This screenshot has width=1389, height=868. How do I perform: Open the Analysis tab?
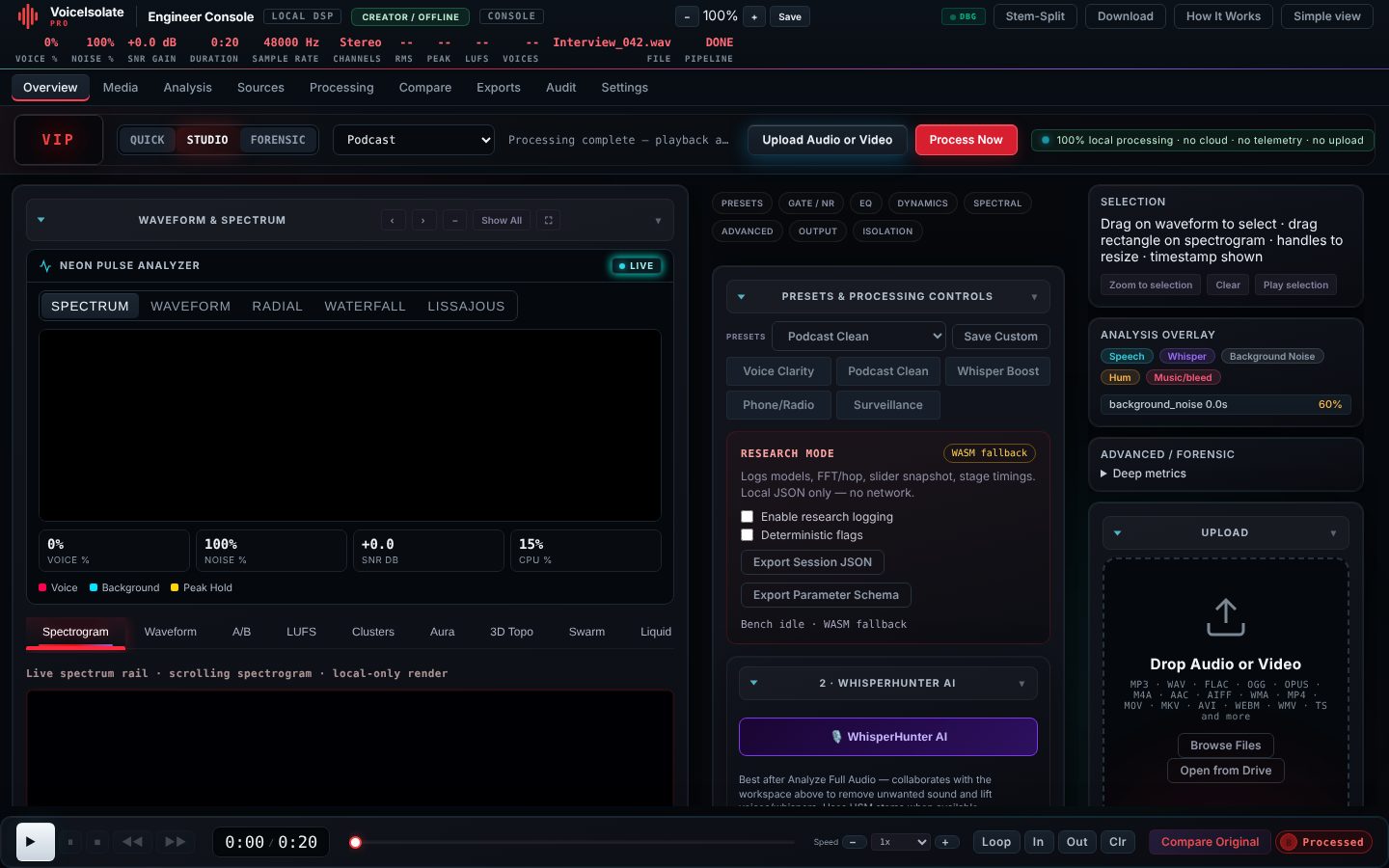187,87
